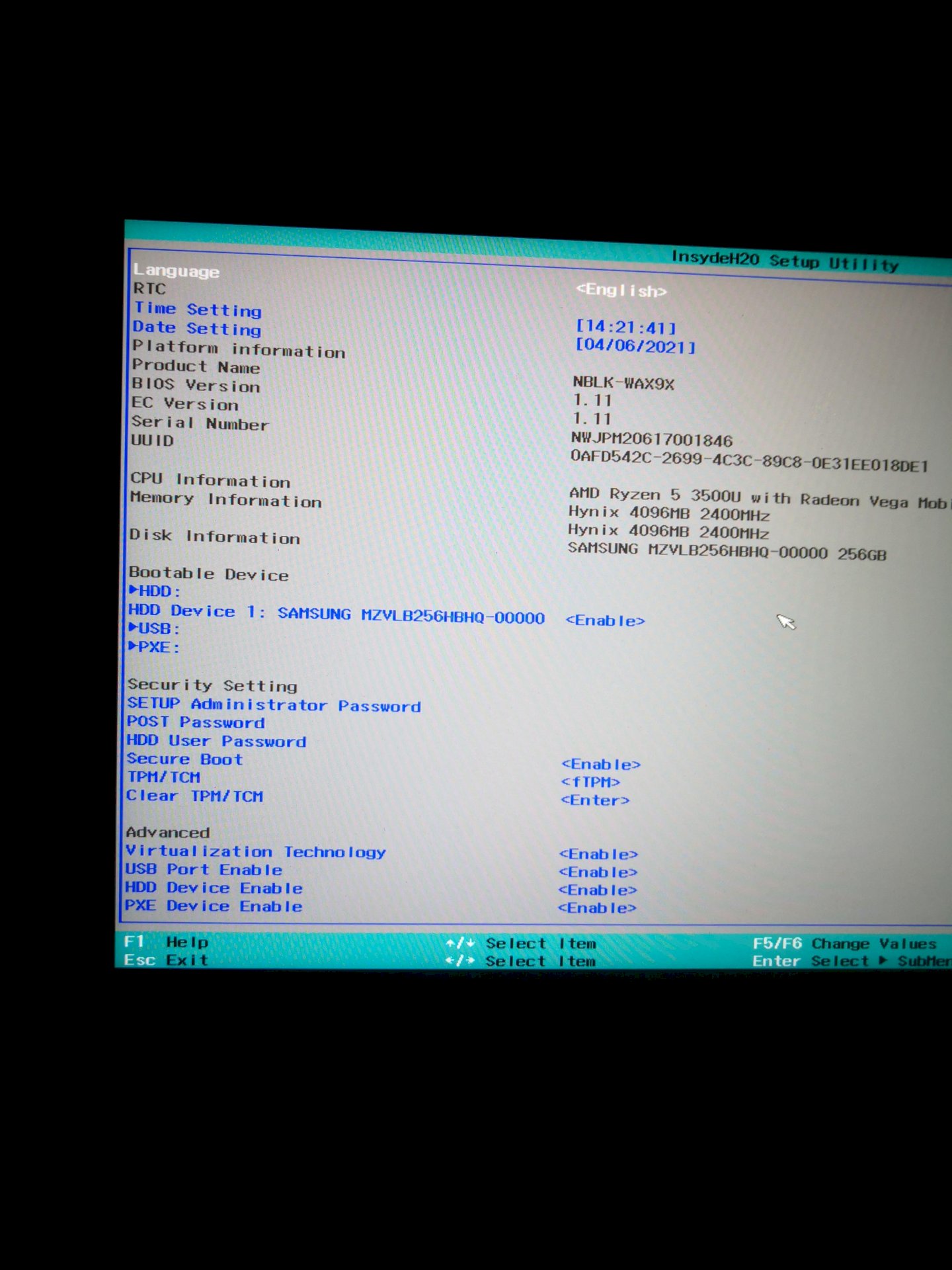Toggle HDD Device 1 <Enable> value
Image resolution: width=952 pixels, height=1270 pixels.
pos(605,620)
